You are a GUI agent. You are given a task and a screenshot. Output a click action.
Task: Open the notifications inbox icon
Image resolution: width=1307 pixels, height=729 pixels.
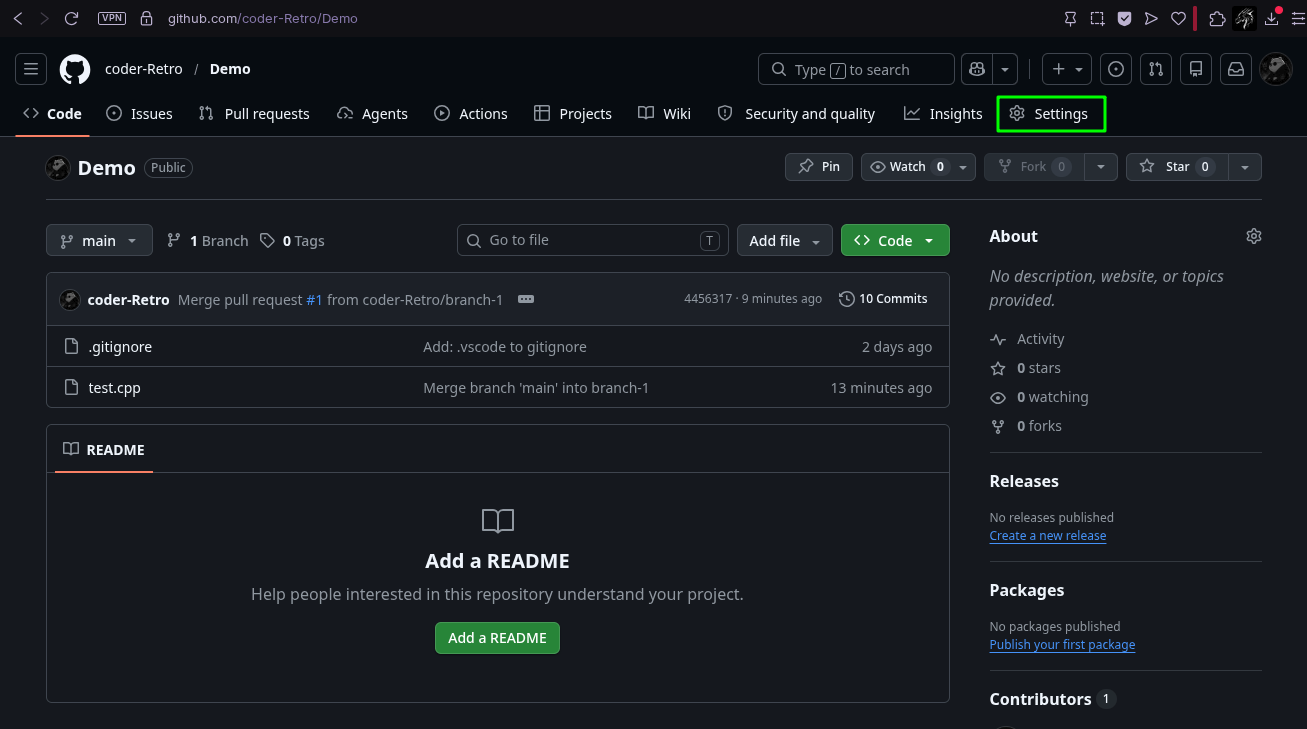tap(1236, 69)
